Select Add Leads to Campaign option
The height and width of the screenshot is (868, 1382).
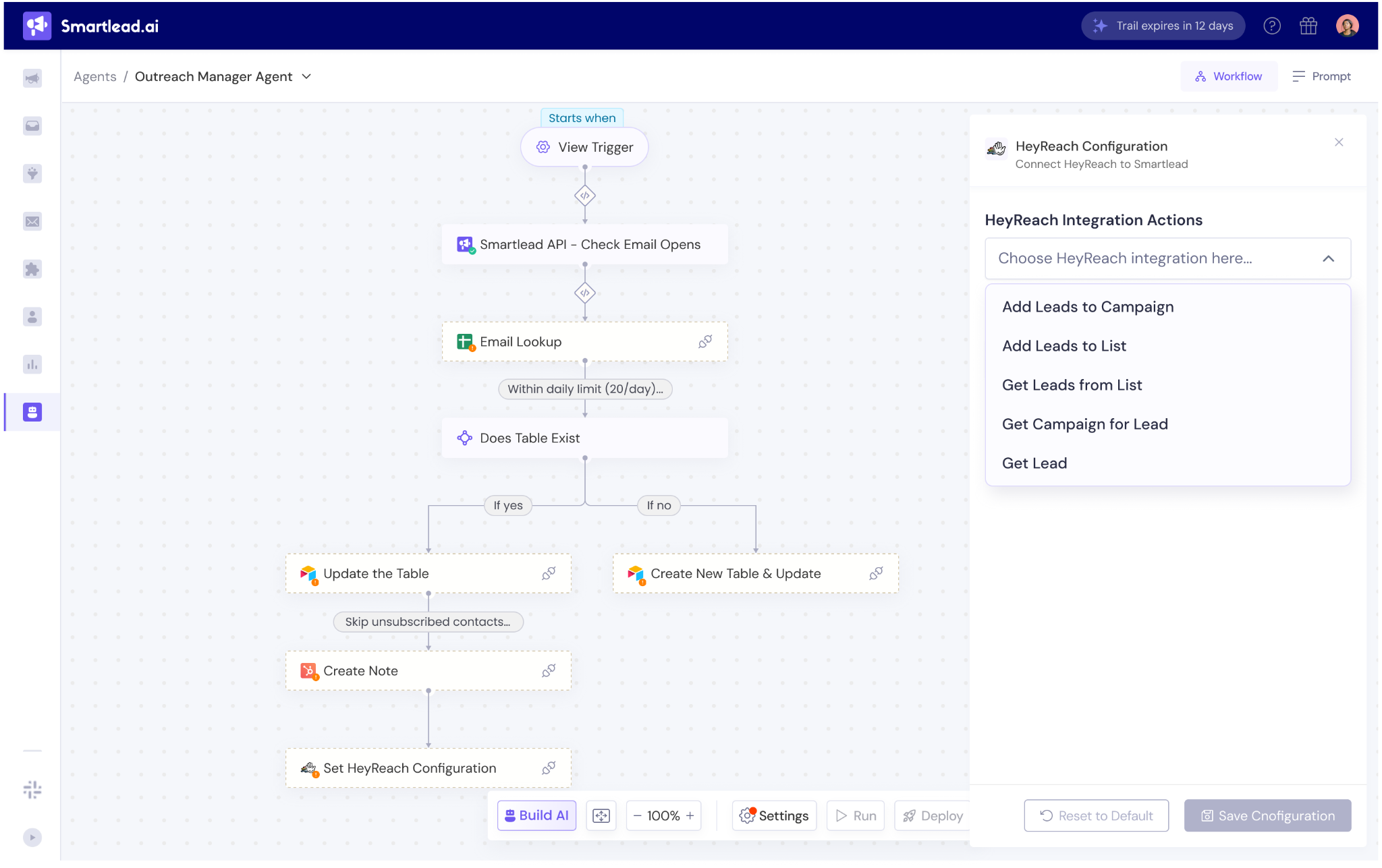pos(1088,307)
